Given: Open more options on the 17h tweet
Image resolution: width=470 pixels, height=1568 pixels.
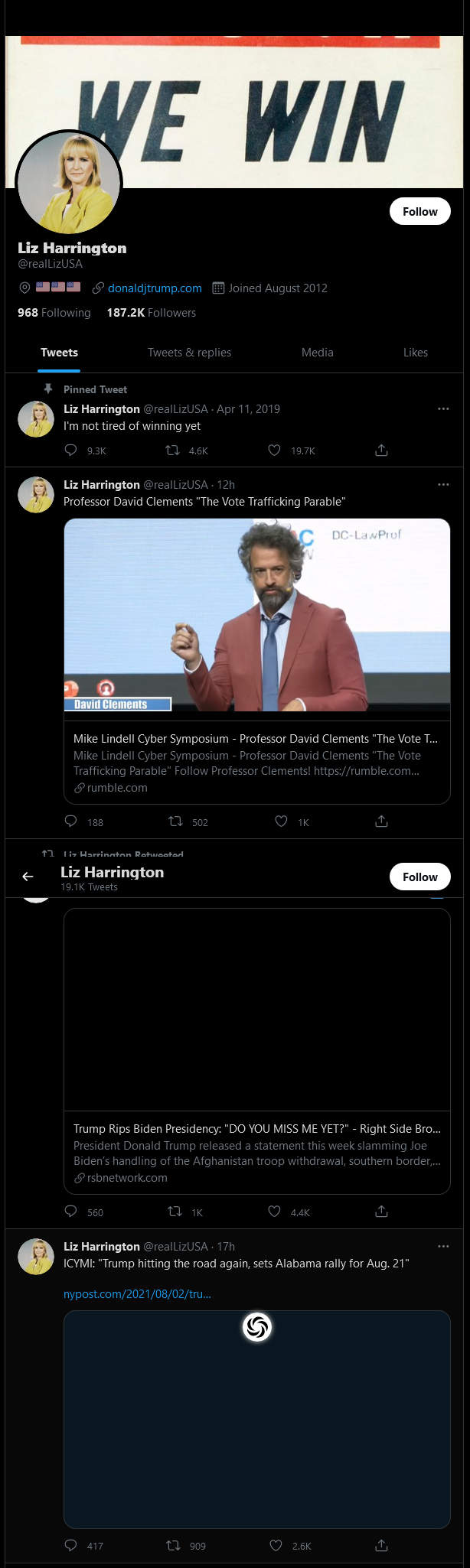Looking at the screenshot, I should point(443,1247).
